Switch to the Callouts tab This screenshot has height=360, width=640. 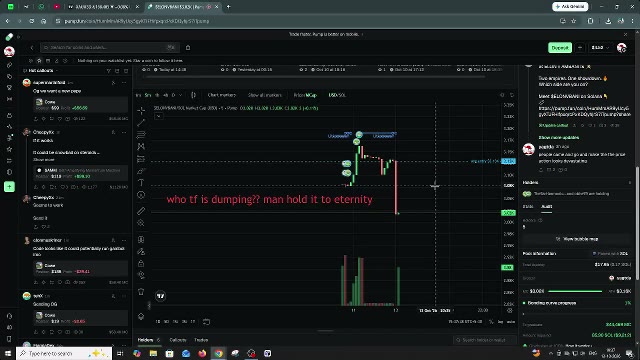[x=178, y=340]
